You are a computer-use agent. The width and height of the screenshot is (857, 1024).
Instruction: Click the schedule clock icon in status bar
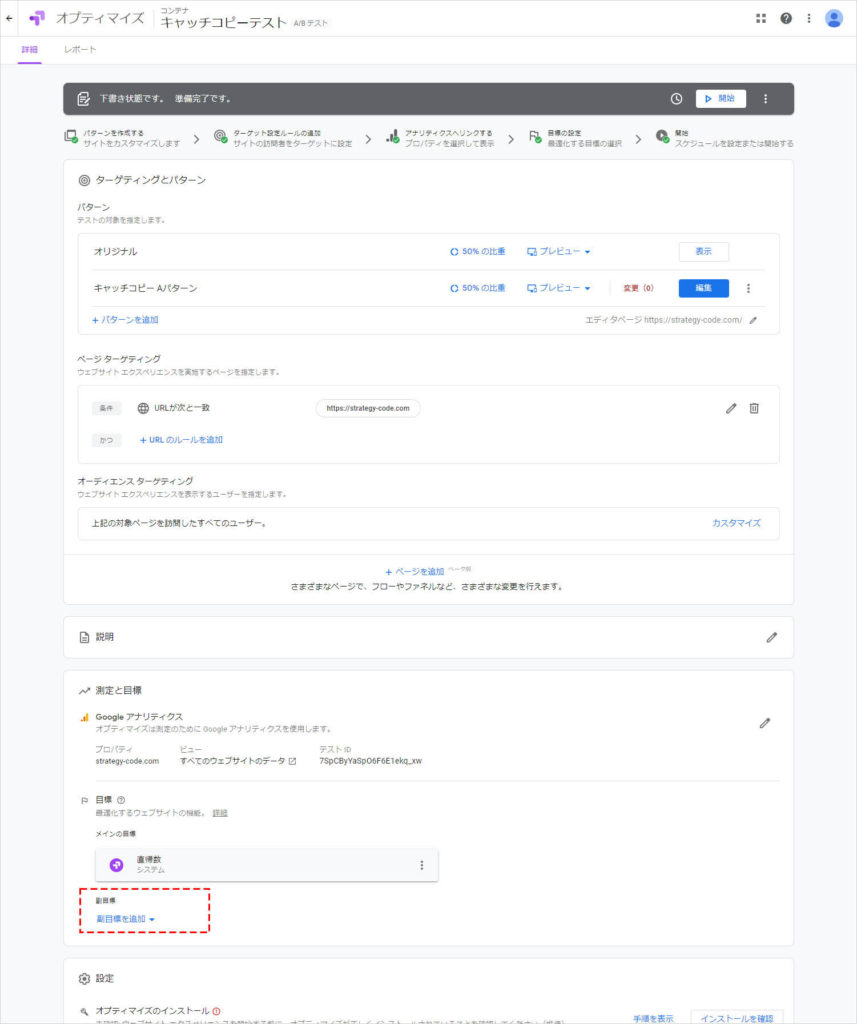pyautogui.click(x=677, y=99)
